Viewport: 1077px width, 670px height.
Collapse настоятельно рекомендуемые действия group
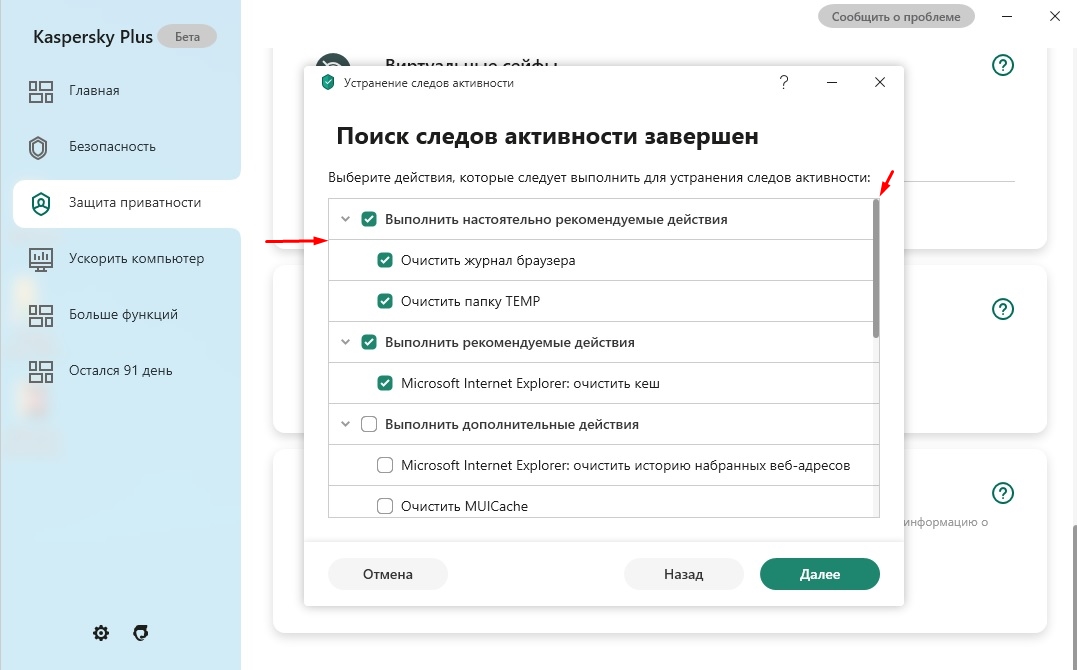coord(346,219)
